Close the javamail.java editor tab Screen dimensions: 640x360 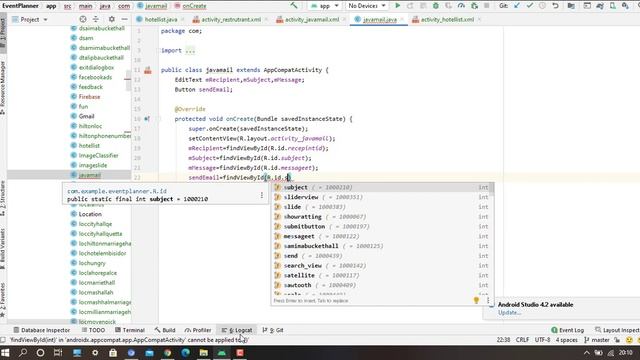pyautogui.click(x=402, y=19)
